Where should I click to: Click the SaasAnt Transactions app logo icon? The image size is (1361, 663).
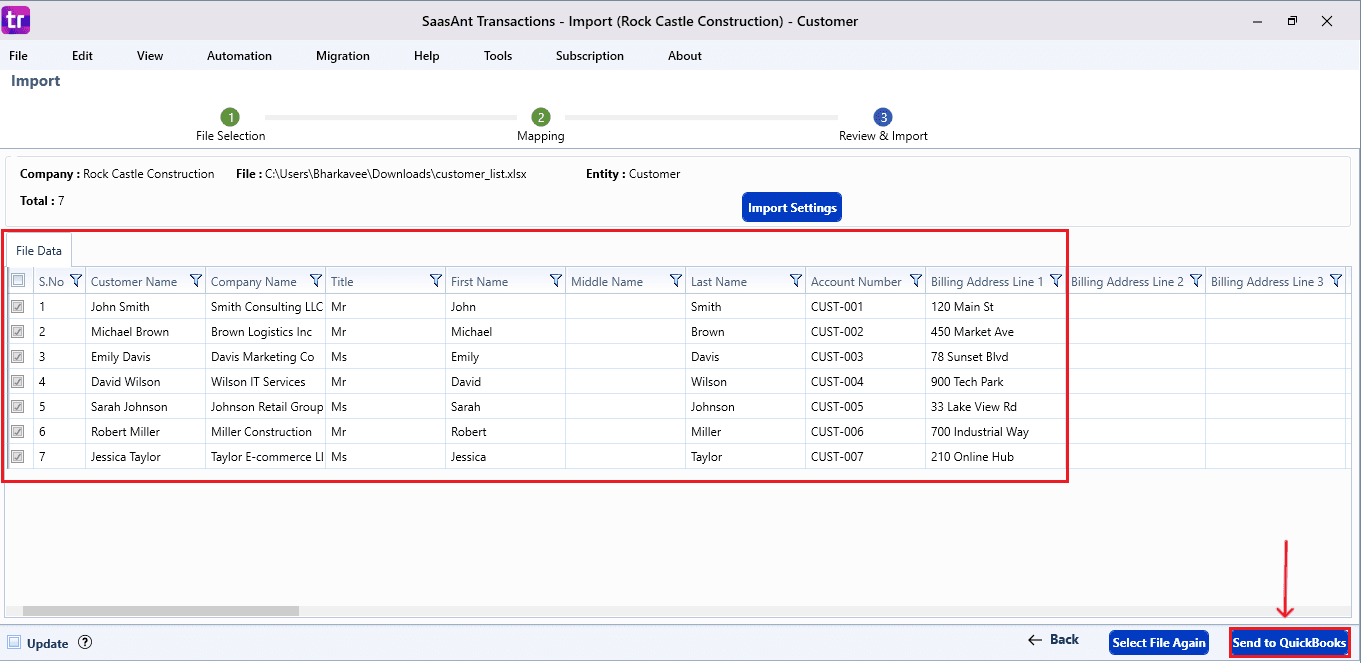[17, 20]
